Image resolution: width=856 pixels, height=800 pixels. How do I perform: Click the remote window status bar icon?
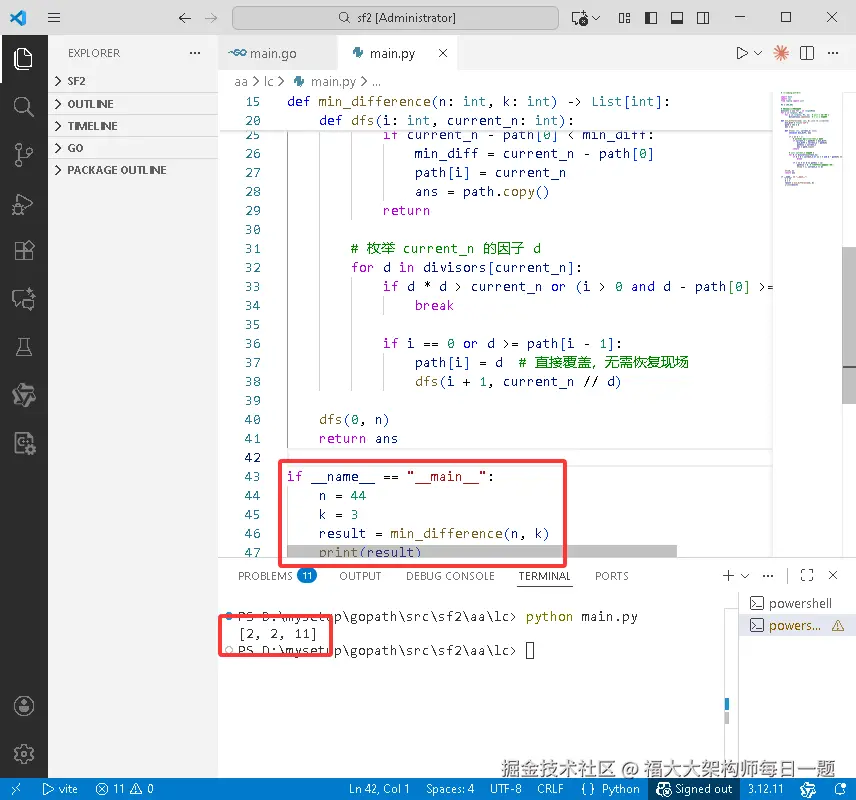click(16, 789)
